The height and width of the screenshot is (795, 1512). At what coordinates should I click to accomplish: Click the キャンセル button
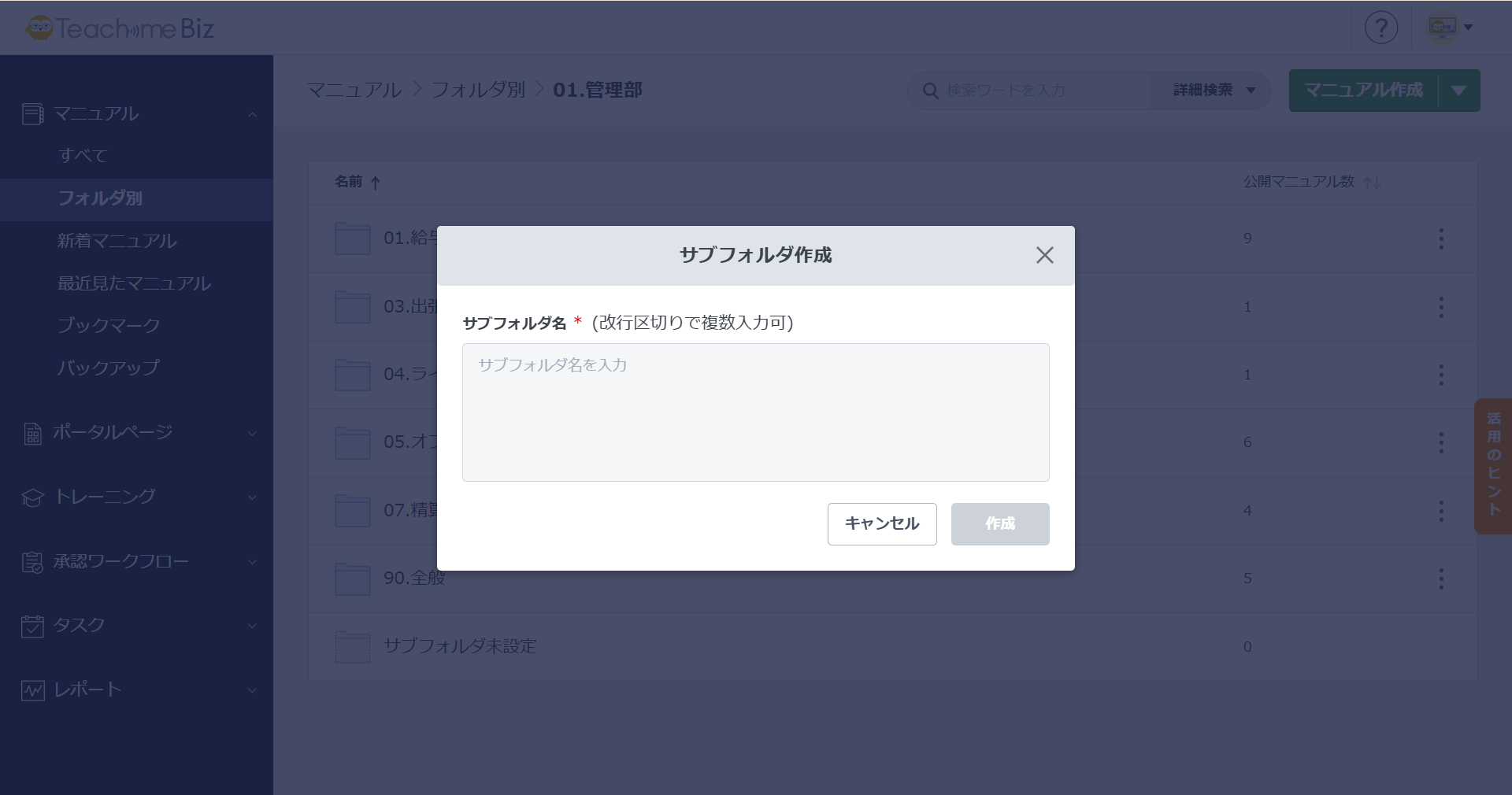[881, 524]
